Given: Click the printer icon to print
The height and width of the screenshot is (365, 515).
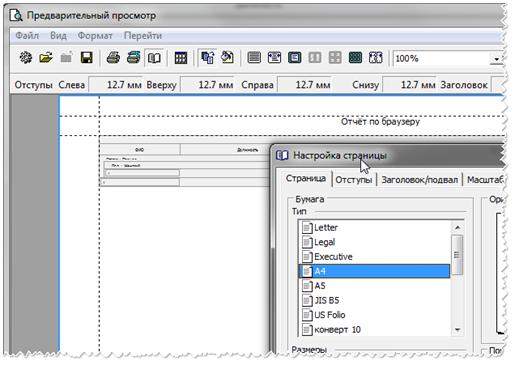Looking at the screenshot, I should tap(113, 58).
